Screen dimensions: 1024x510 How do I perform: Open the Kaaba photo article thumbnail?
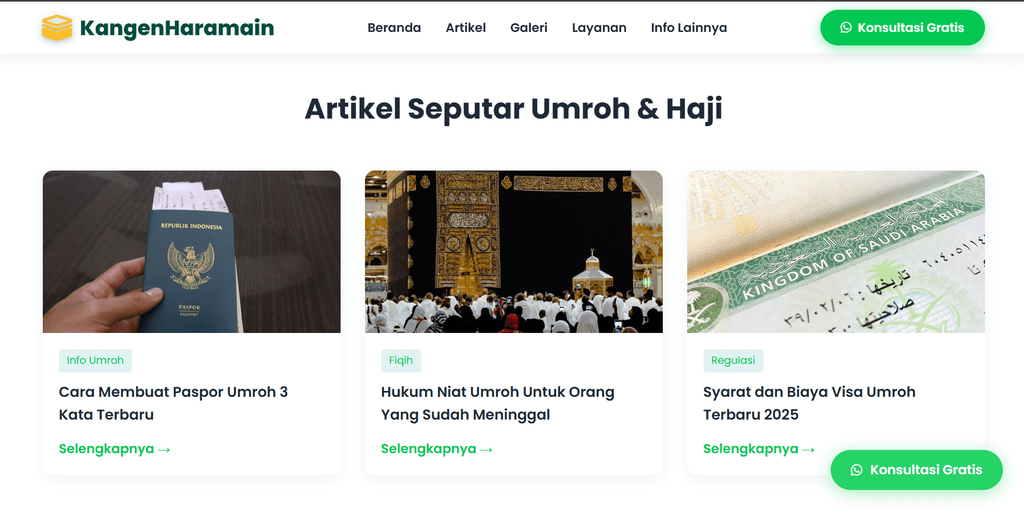pos(513,252)
